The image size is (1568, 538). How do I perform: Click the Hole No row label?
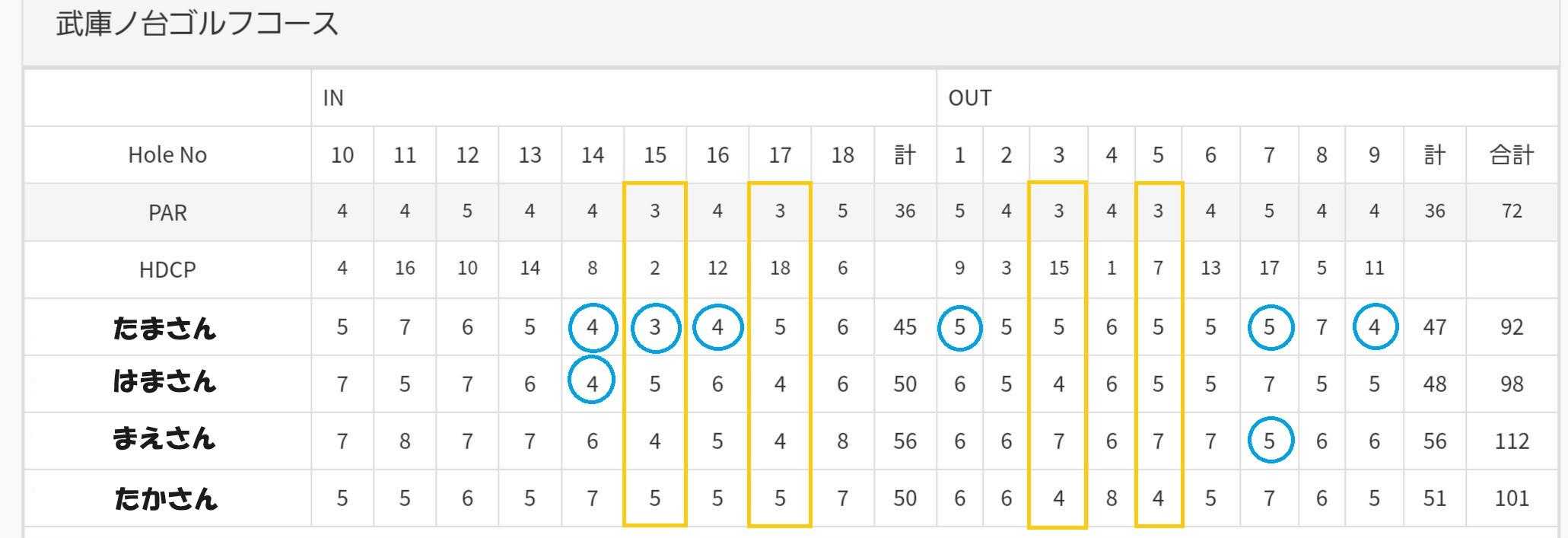167,155
